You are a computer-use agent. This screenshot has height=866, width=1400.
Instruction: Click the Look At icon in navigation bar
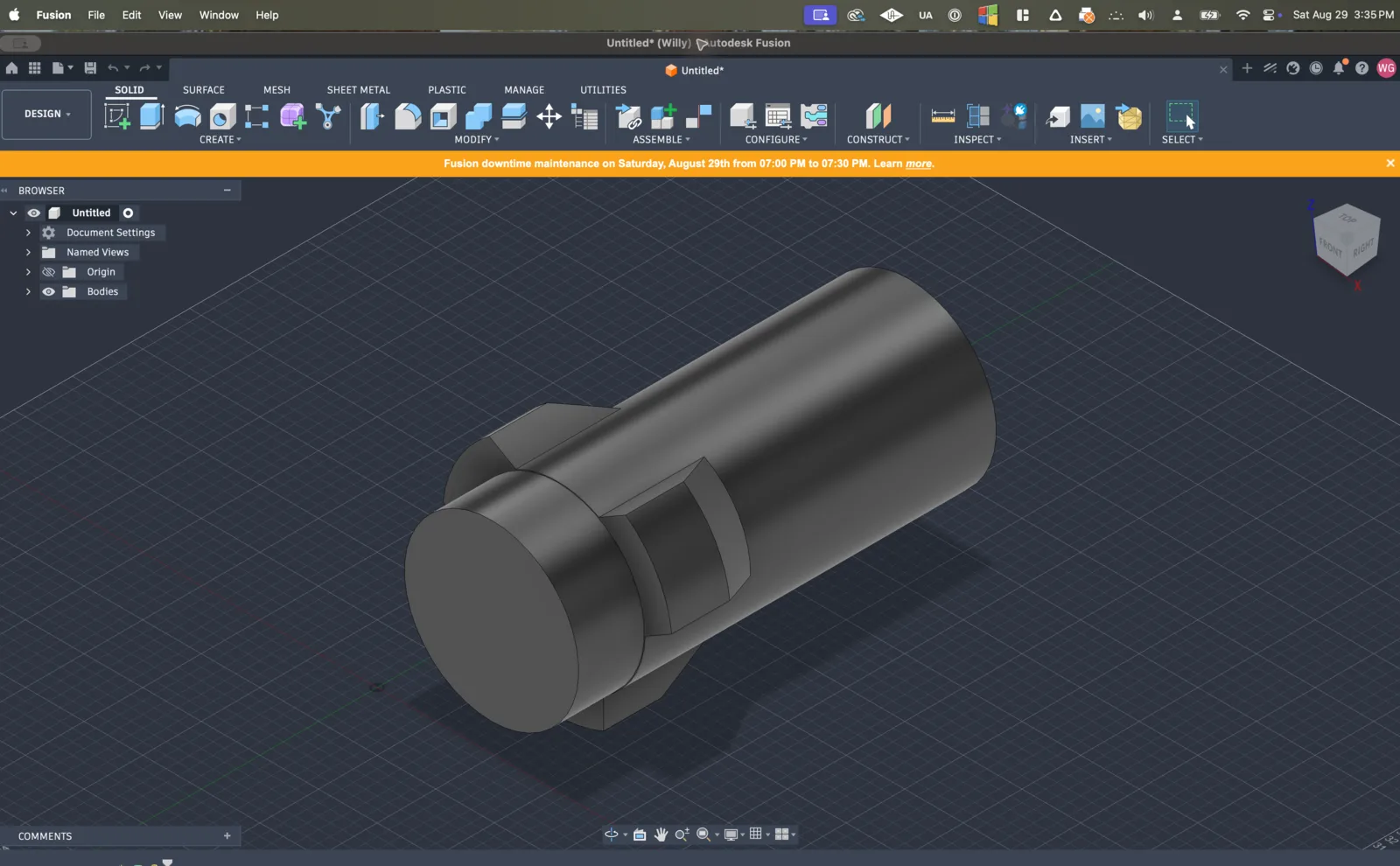pos(640,835)
